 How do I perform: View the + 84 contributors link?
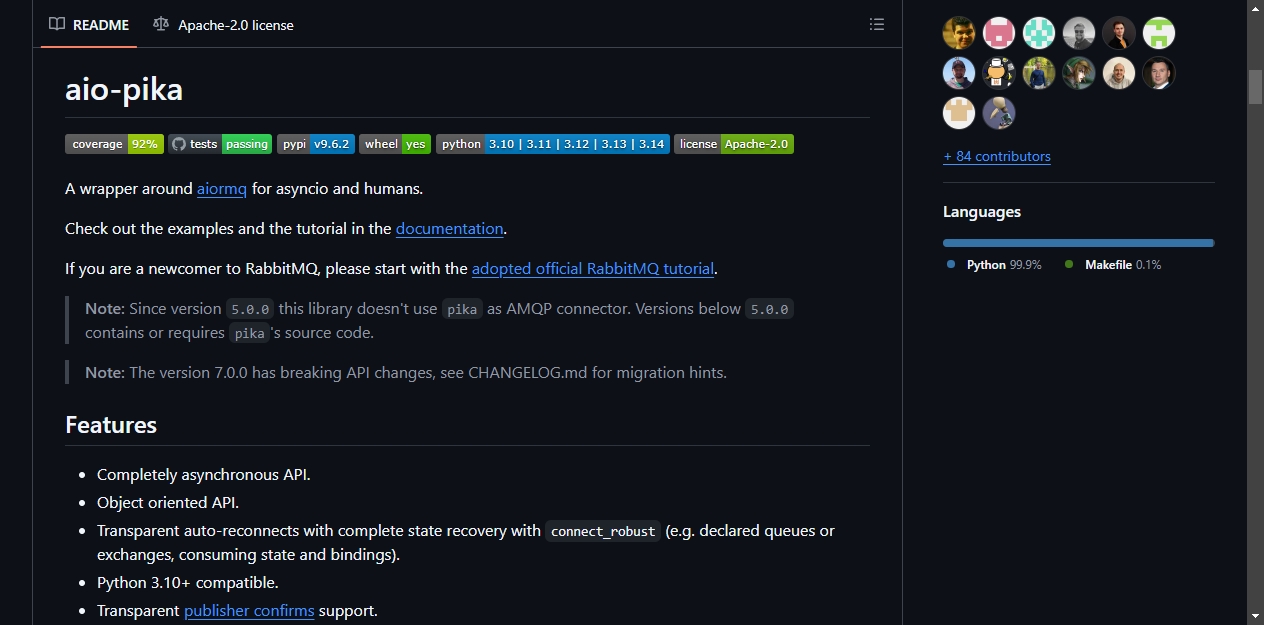tap(997, 156)
